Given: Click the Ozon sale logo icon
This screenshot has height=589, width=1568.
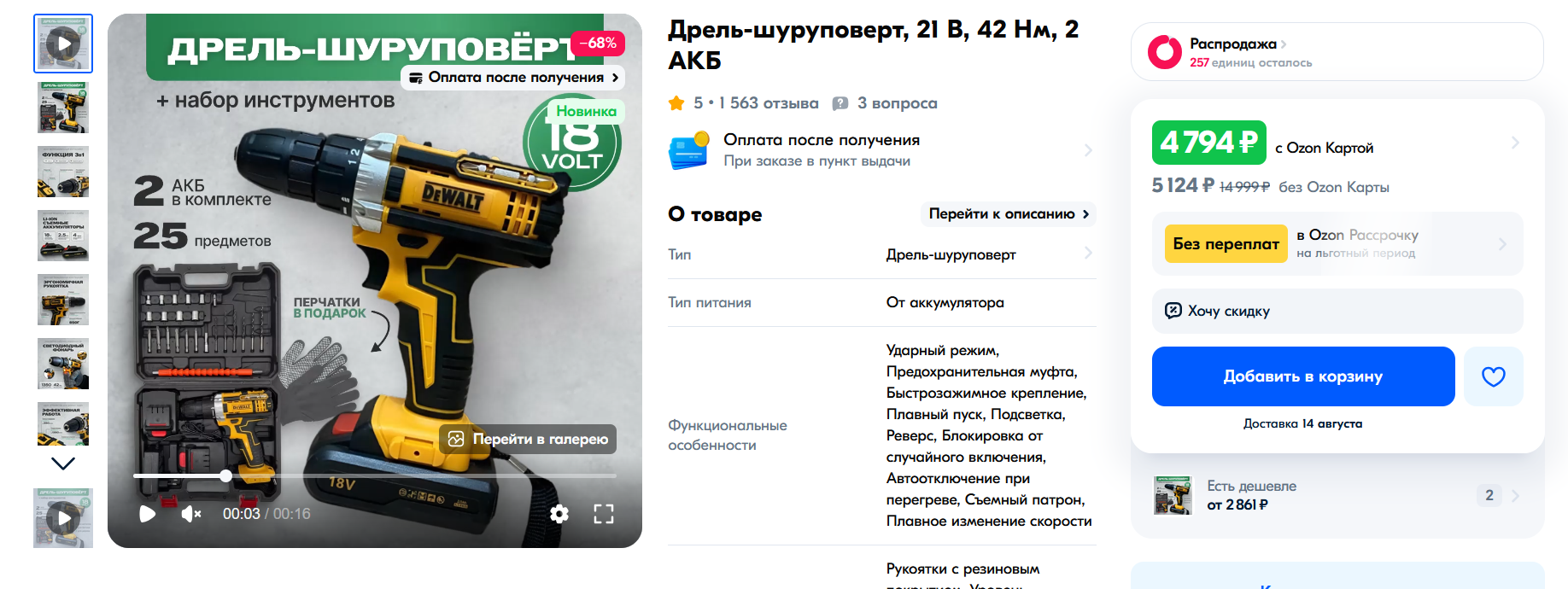Looking at the screenshot, I should click(x=1165, y=52).
